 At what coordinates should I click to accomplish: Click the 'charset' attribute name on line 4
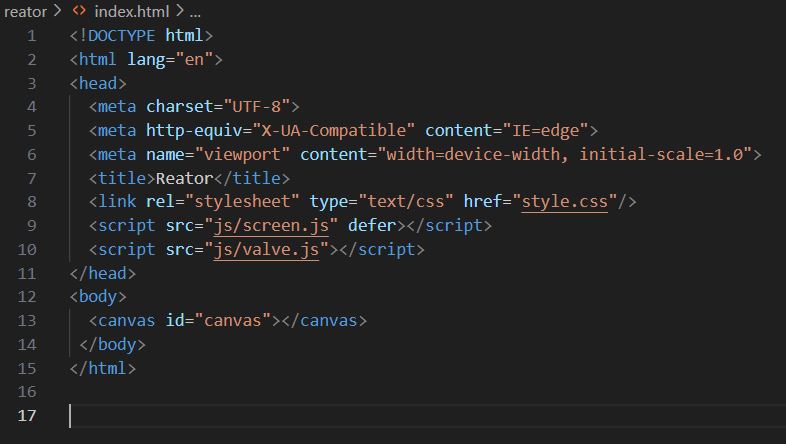pyautogui.click(x=179, y=107)
